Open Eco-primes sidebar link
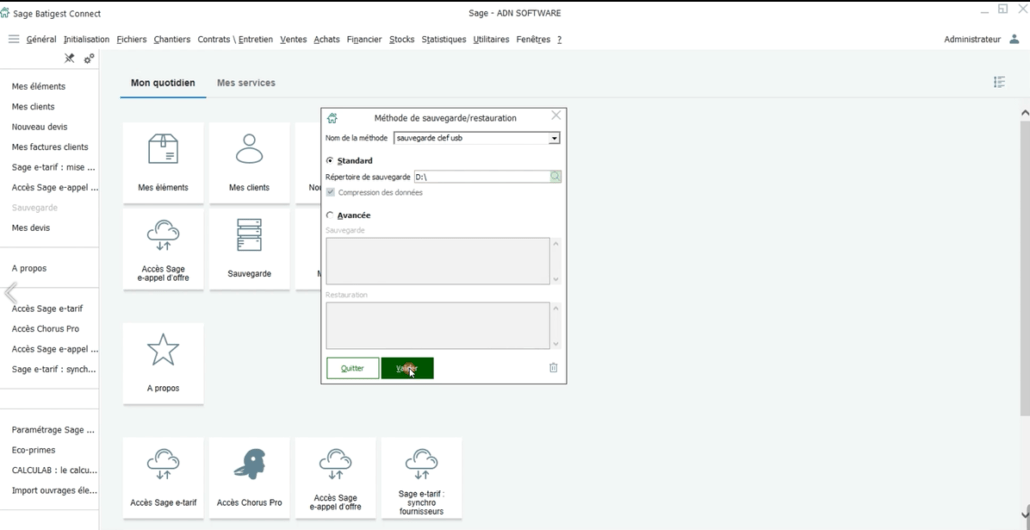The height and width of the screenshot is (530, 1030). pos(34,450)
